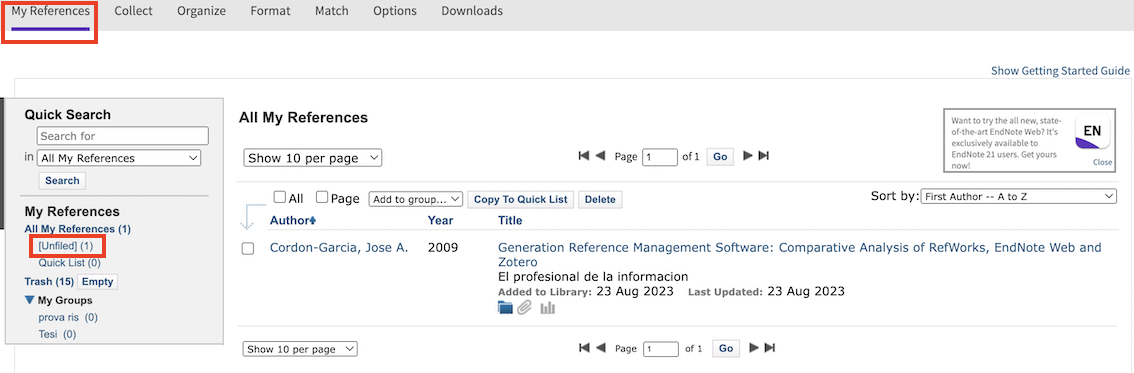1134x373 pixels.
Task: Open the Tesi group
Action: pyautogui.click(x=57, y=334)
